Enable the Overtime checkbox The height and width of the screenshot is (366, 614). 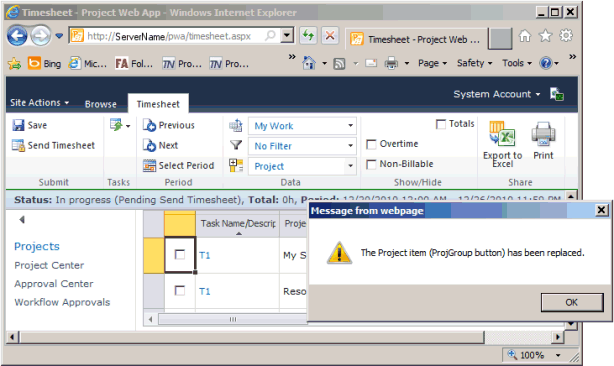tap(371, 144)
